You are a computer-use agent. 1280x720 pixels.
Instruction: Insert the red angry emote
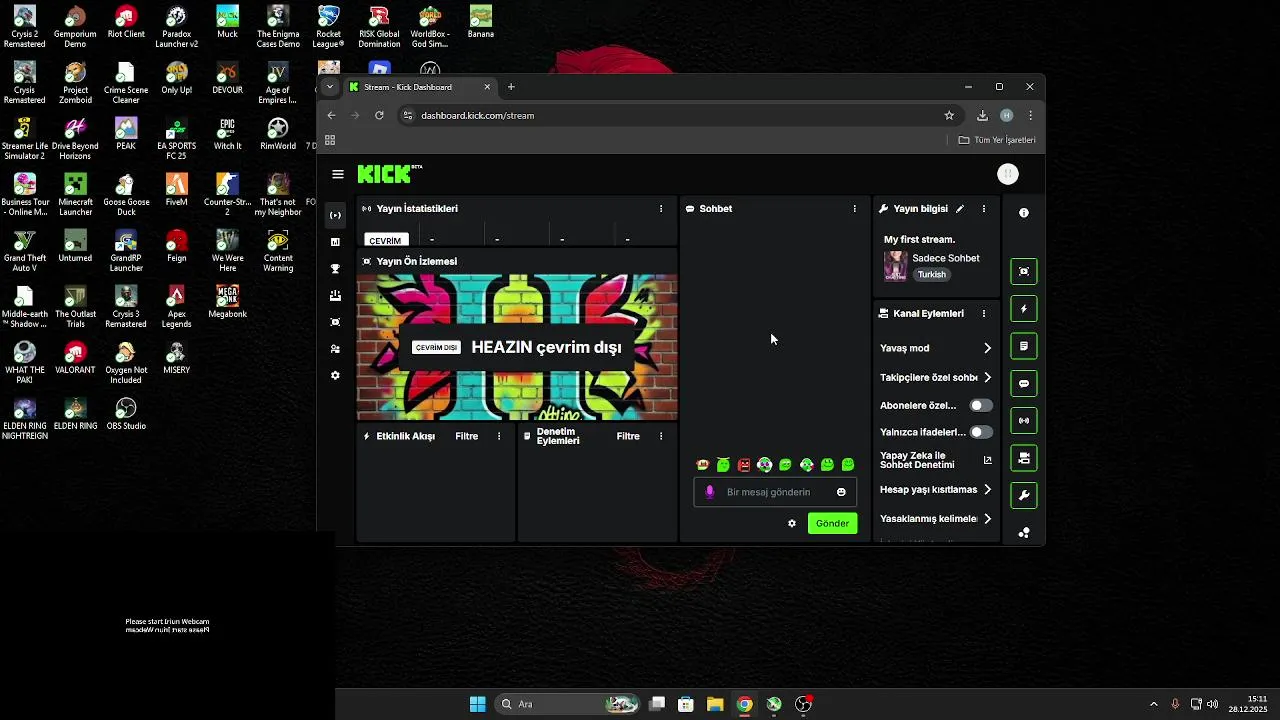[x=744, y=465]
